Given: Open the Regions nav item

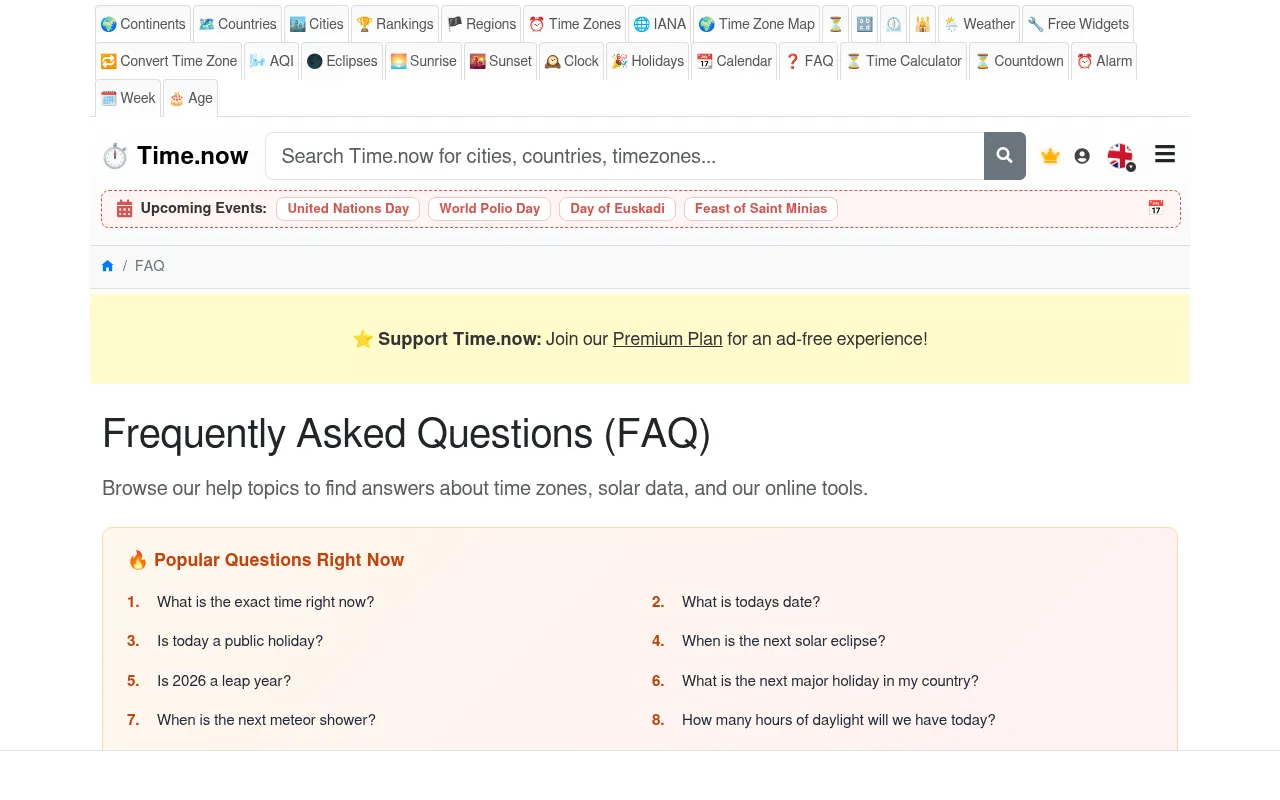Looking at the screenshot, I should [x=481, y=24].
